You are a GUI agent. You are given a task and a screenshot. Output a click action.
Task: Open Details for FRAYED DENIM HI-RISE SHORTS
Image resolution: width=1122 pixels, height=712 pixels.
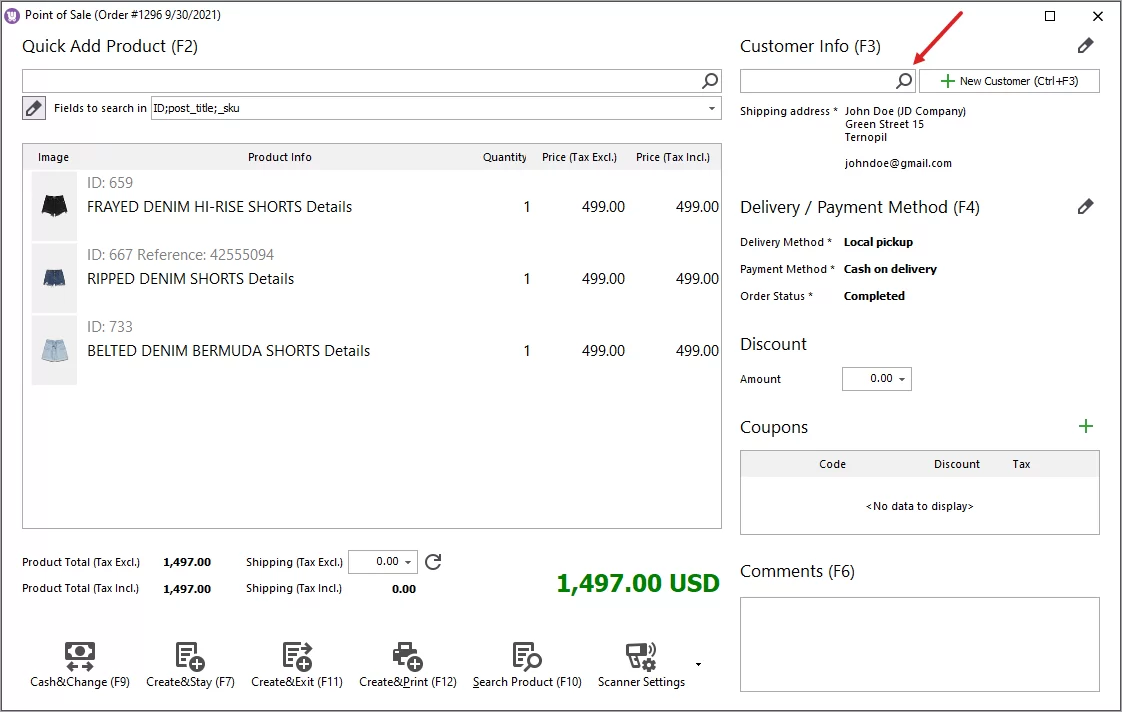[x=327, y=206]
